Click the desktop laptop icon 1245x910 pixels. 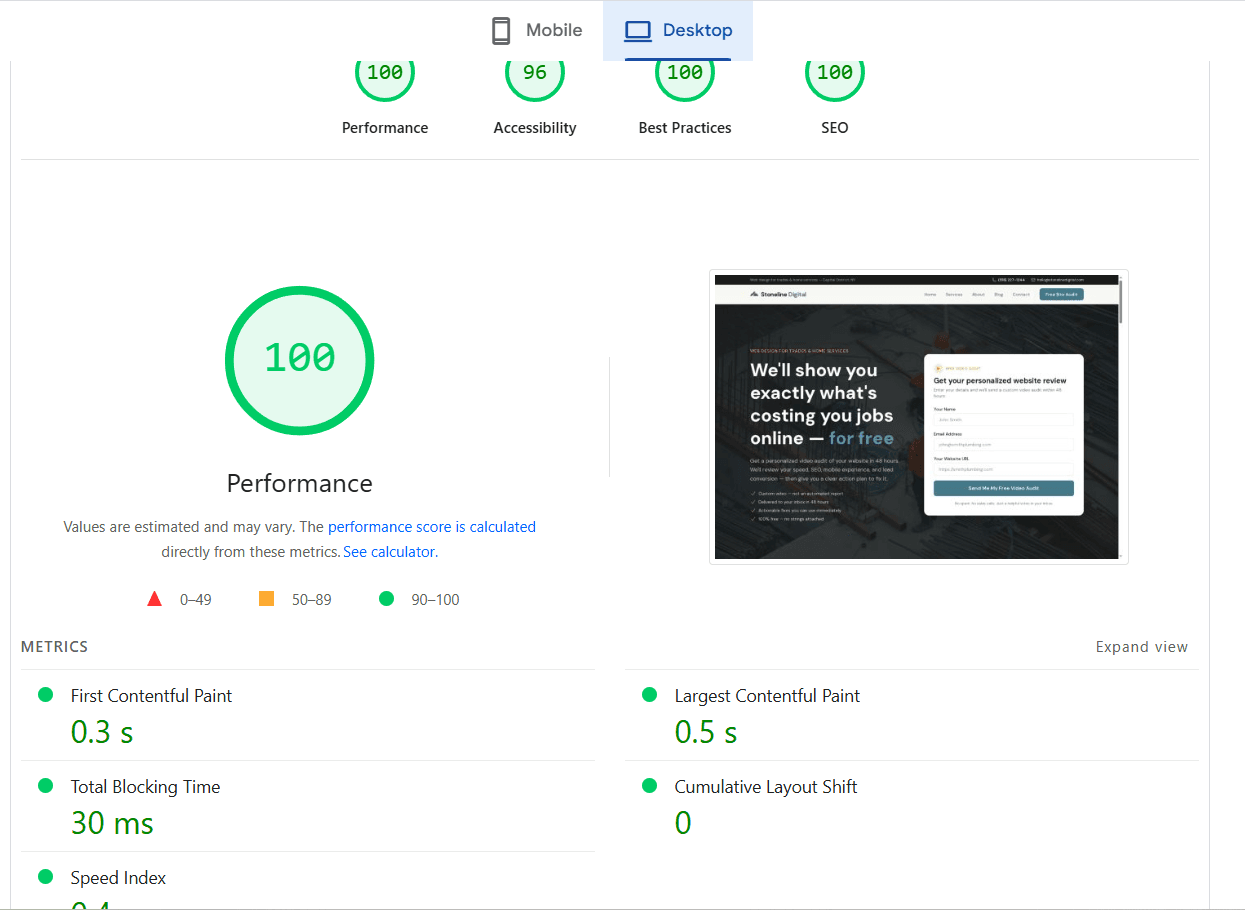[637, 31]
